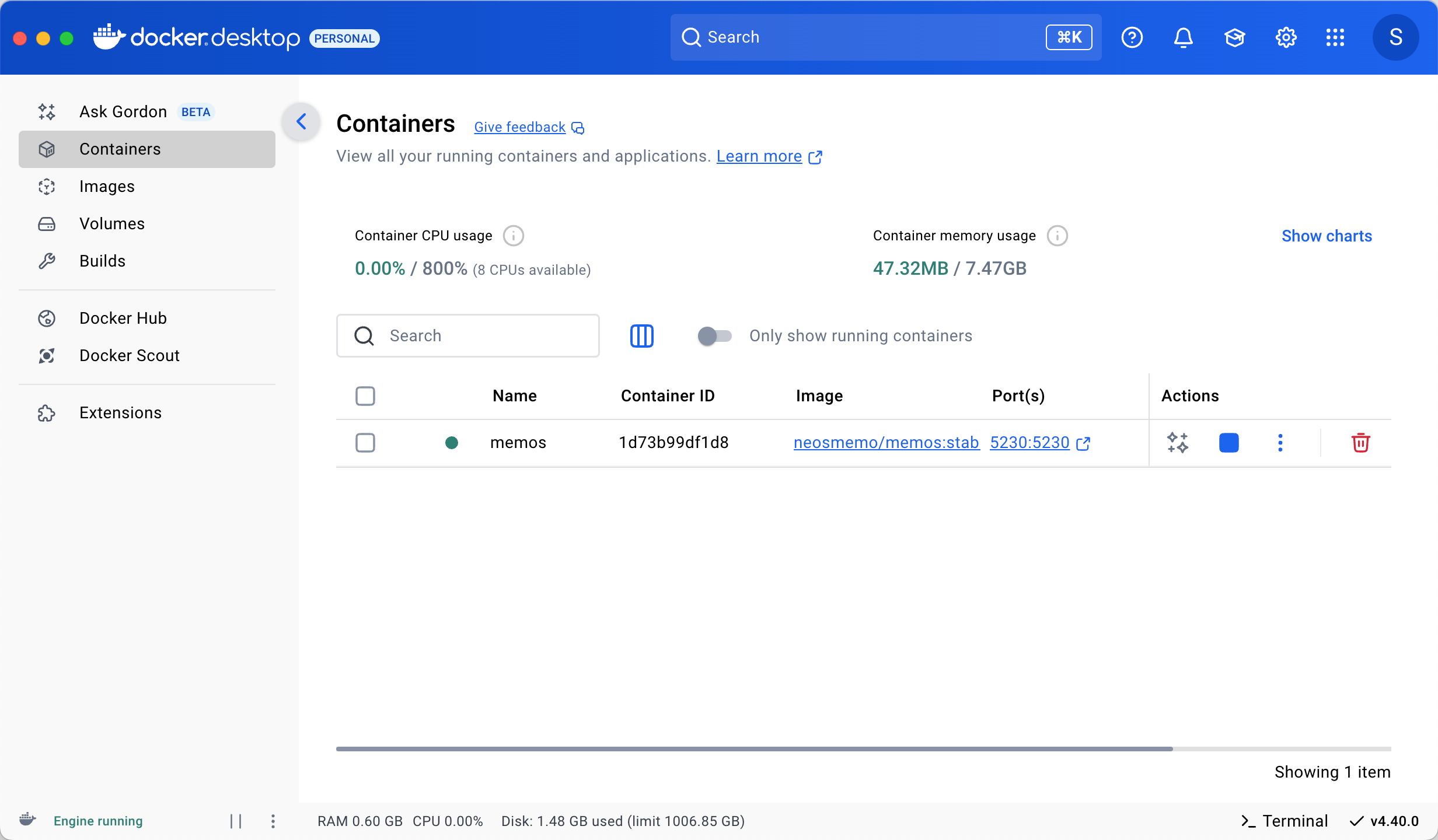Click Show charts
The height and width of the screenshot is (840, 1438).
1326,236
